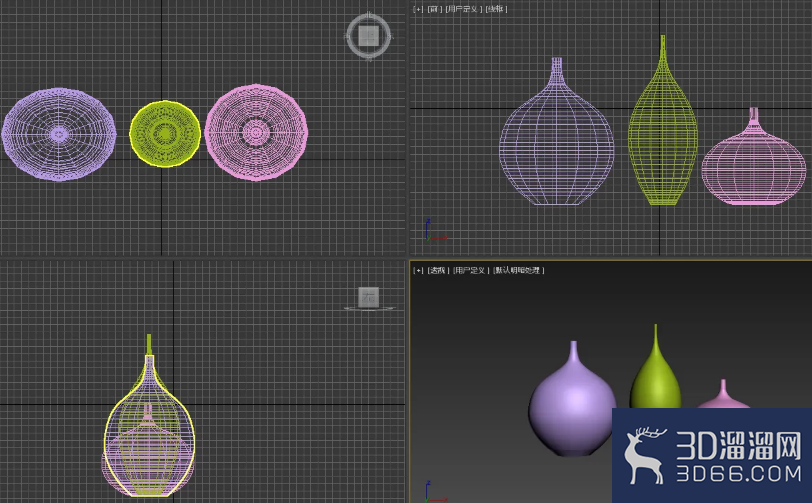Open the 前 view label menu

pyautogui.click(x=434, y=9)
